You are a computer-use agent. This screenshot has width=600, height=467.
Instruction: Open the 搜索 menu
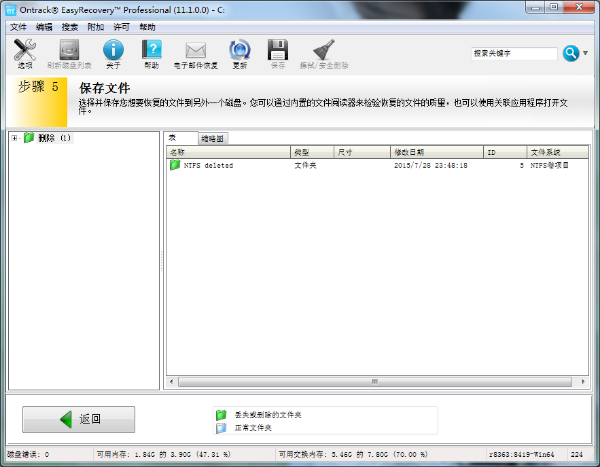tap(70, 27)
